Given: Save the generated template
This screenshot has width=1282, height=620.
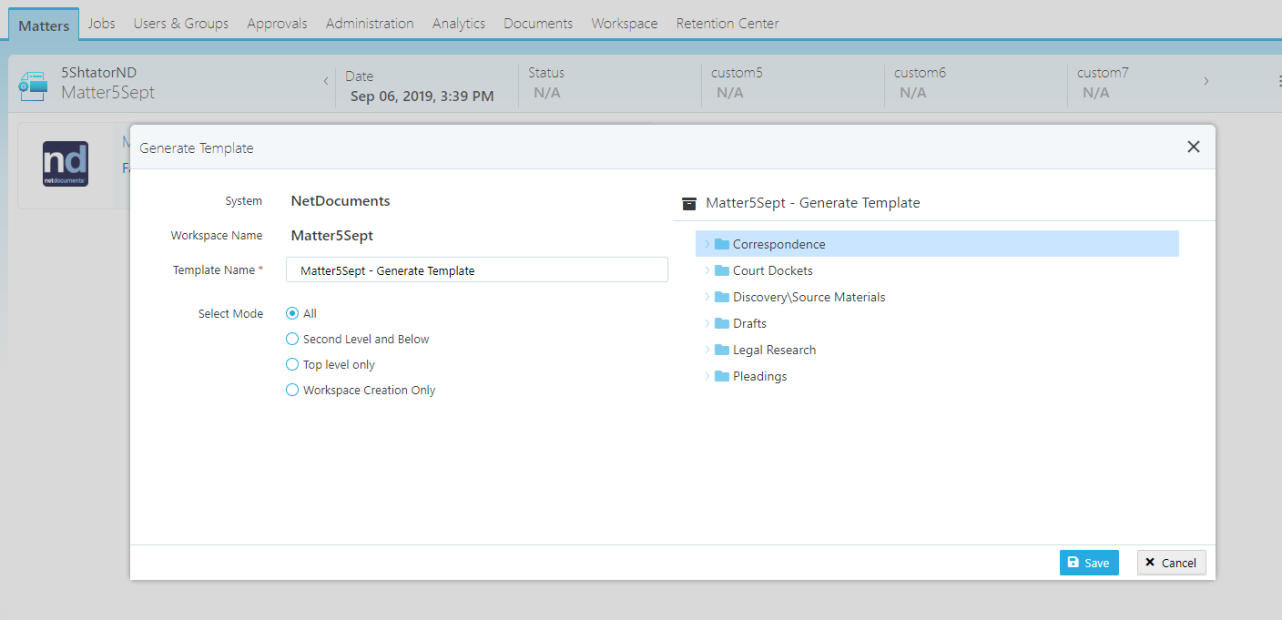Looking at the screenshot, I should tap(1089, 563).
